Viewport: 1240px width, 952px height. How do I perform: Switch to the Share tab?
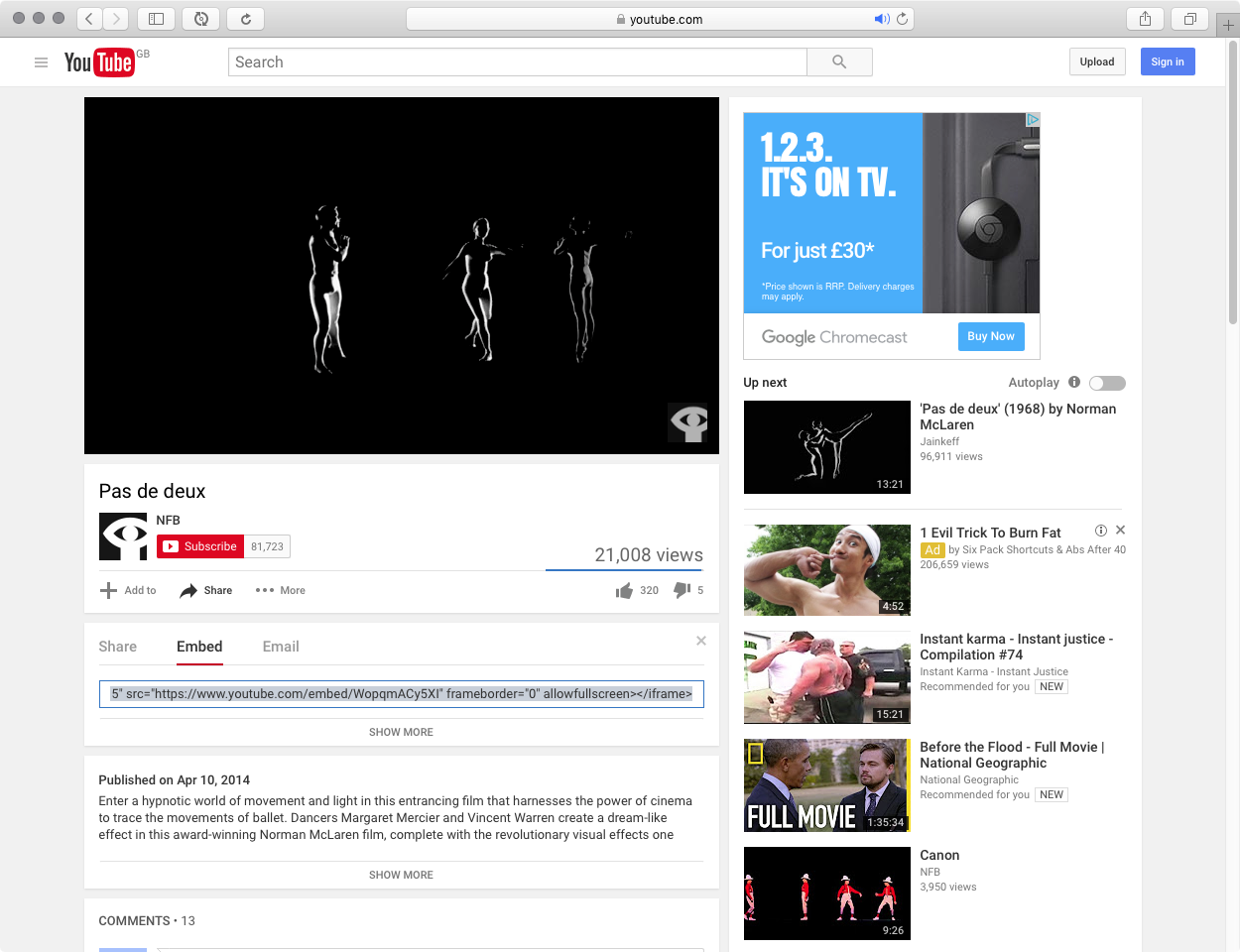point(118,647)
